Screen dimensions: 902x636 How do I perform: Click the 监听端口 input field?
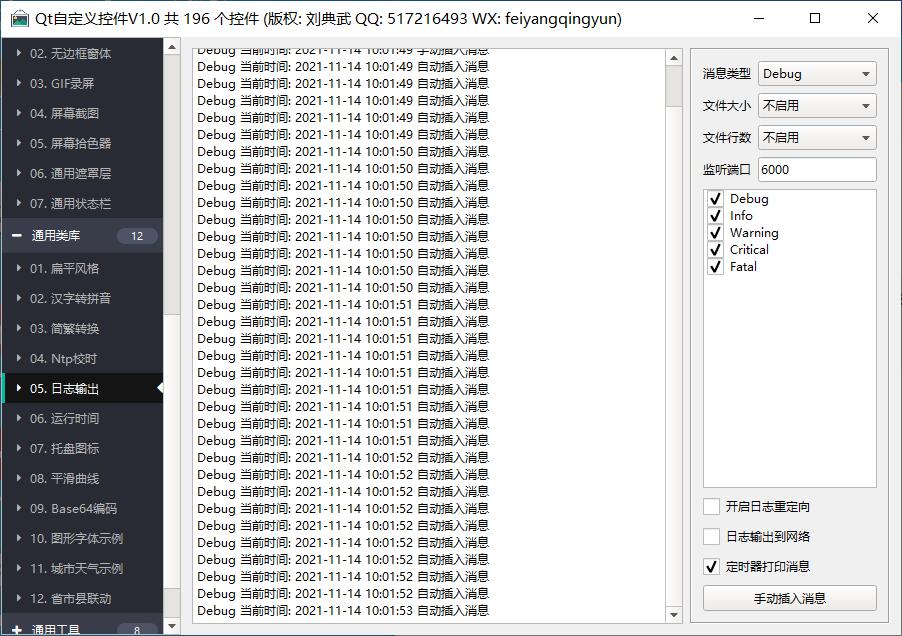pos(817,170)
